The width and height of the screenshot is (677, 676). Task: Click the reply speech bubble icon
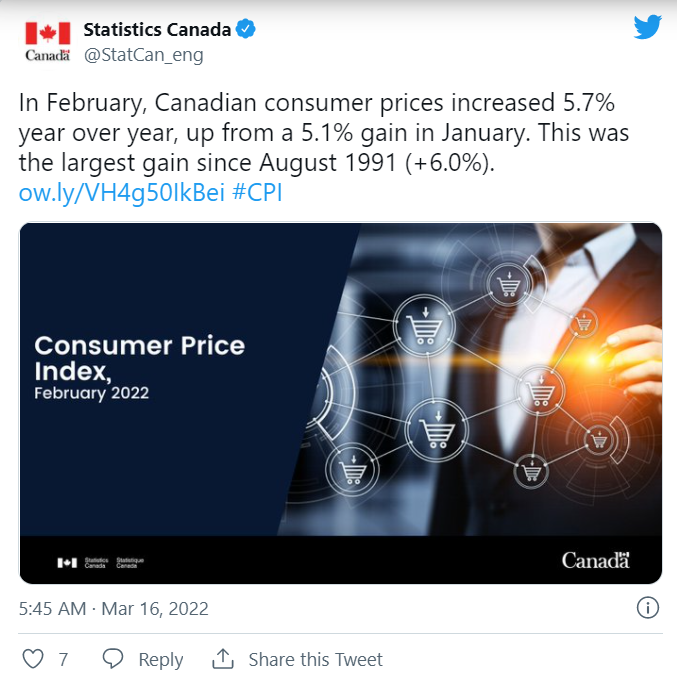[x=113, y=659]
